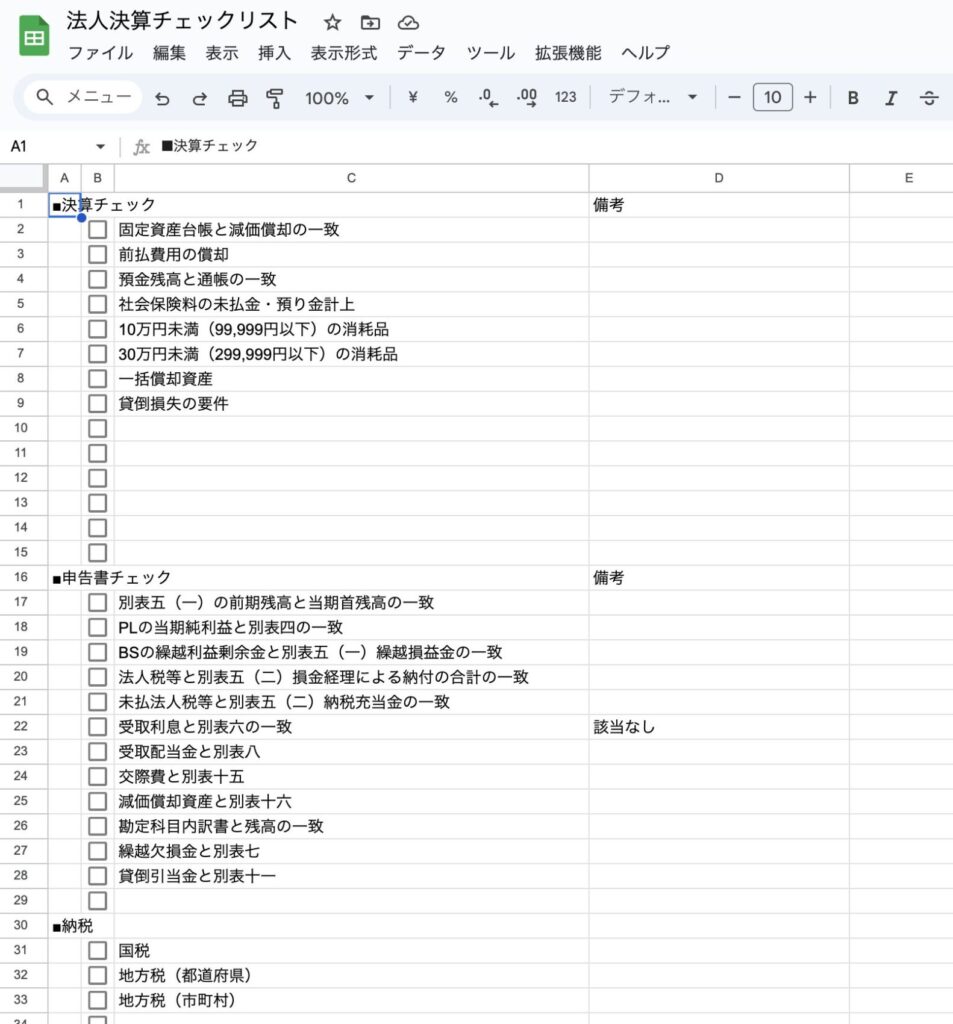Click the redo arrow in the toolbar

(x=200, y=99)
